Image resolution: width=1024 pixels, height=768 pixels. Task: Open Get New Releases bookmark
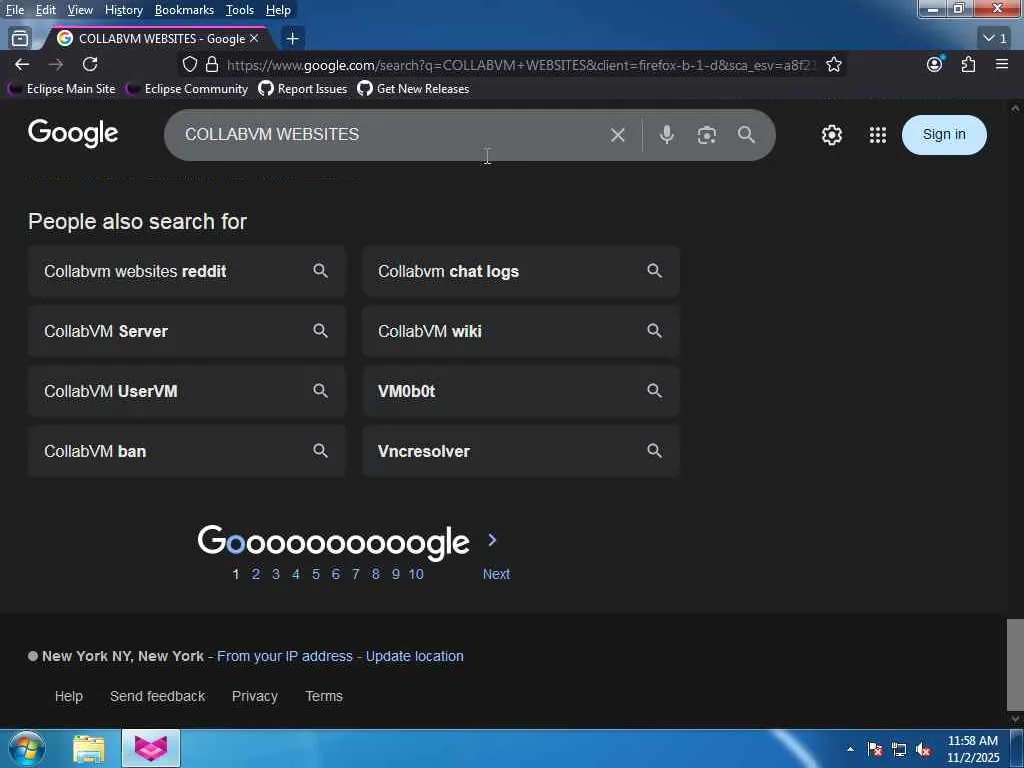point(413,89)
